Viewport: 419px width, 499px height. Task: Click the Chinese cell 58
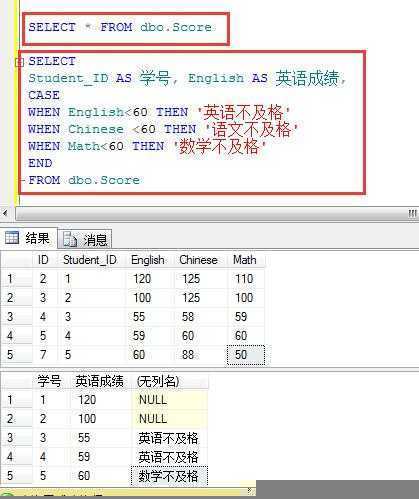201,317
